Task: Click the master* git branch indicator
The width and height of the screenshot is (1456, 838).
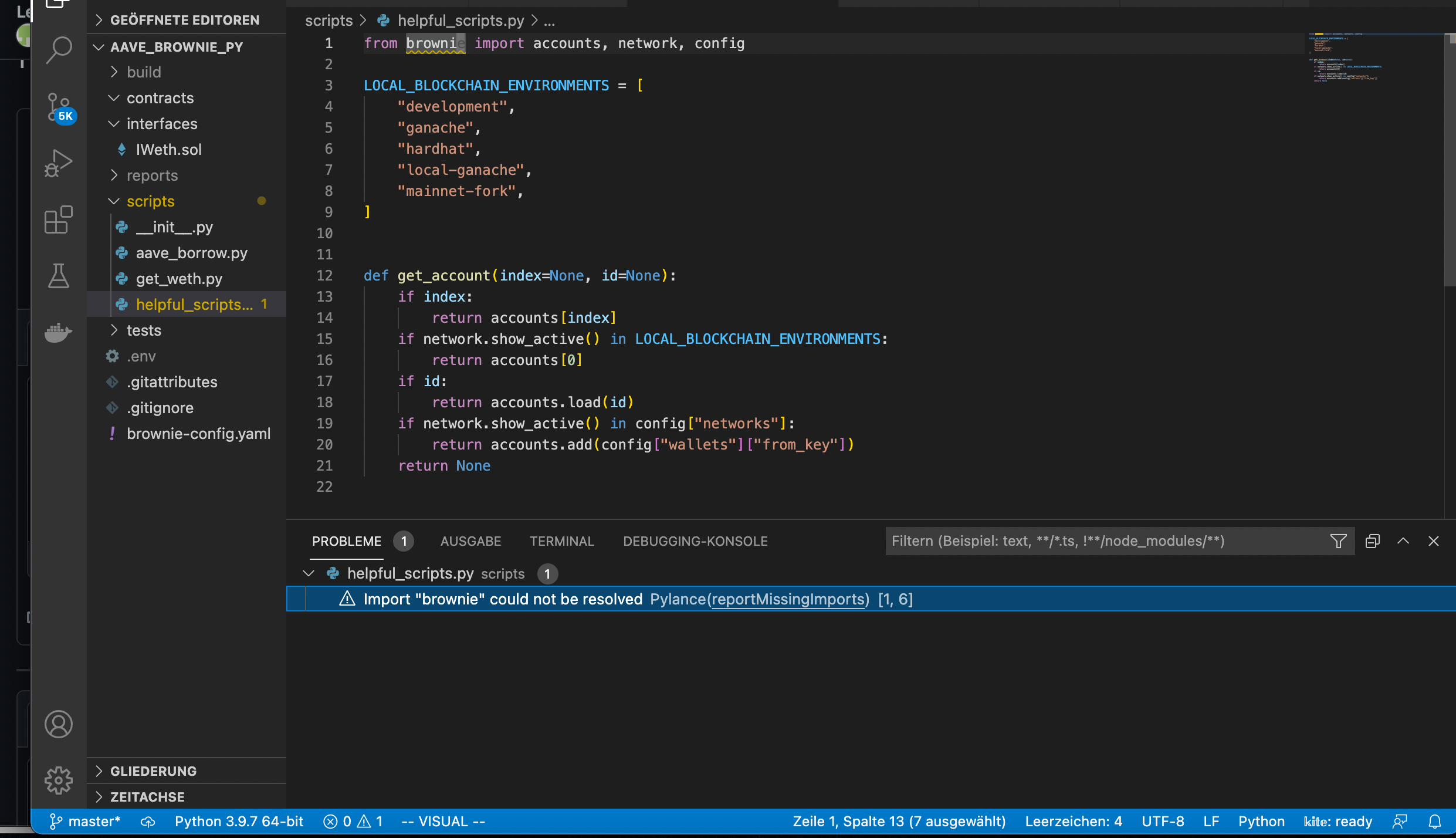Action: click(x=85, y=822)
